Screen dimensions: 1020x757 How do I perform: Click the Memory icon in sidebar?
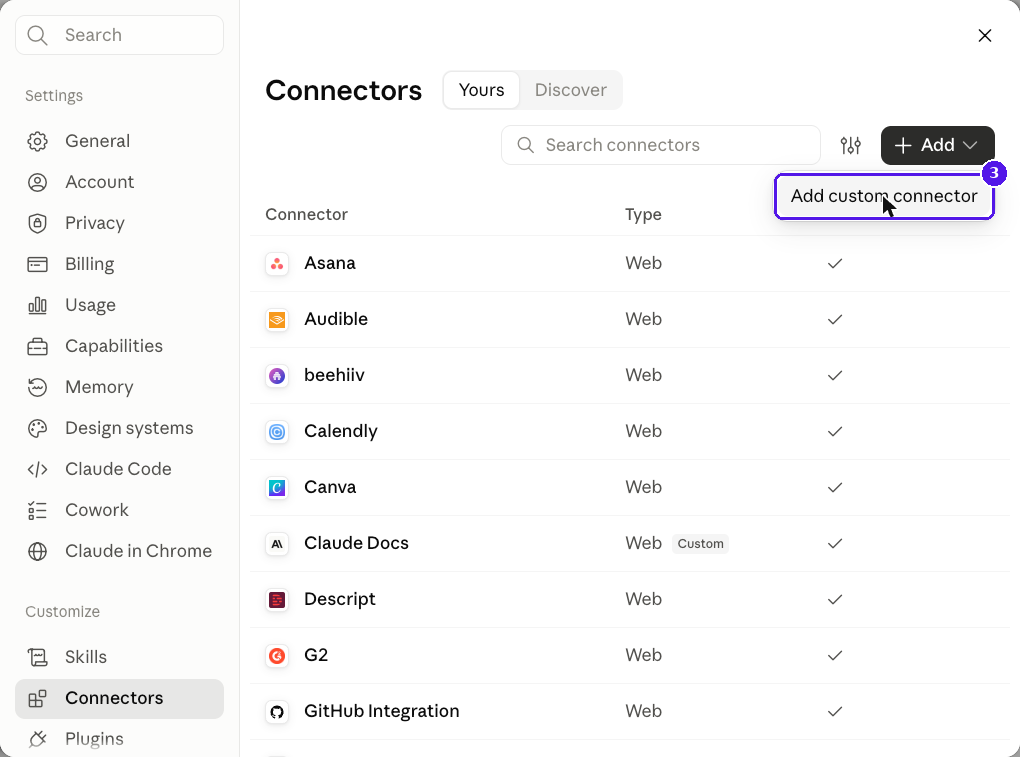pos(38,387)
